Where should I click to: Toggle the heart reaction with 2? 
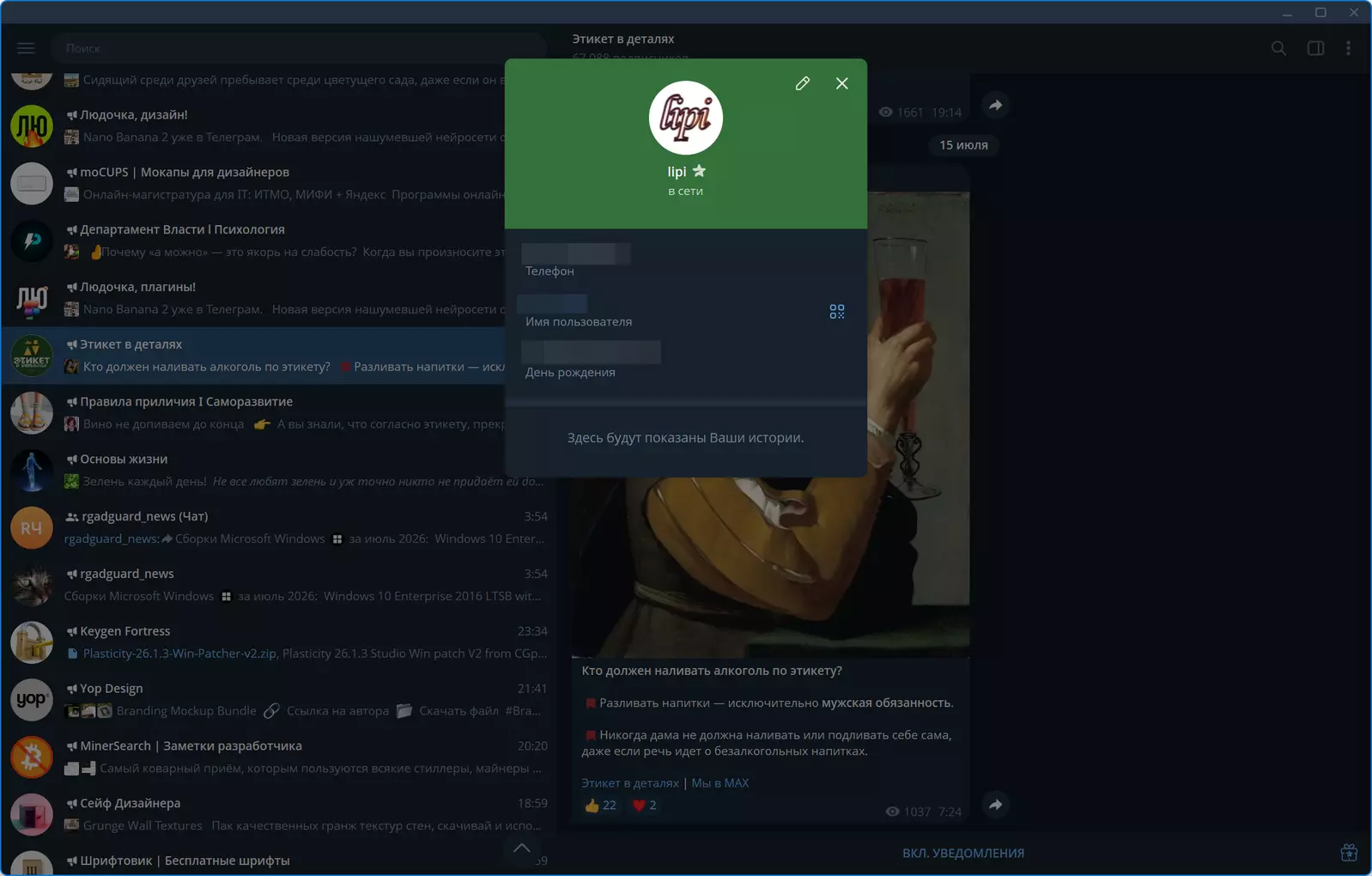click(645, 806)
